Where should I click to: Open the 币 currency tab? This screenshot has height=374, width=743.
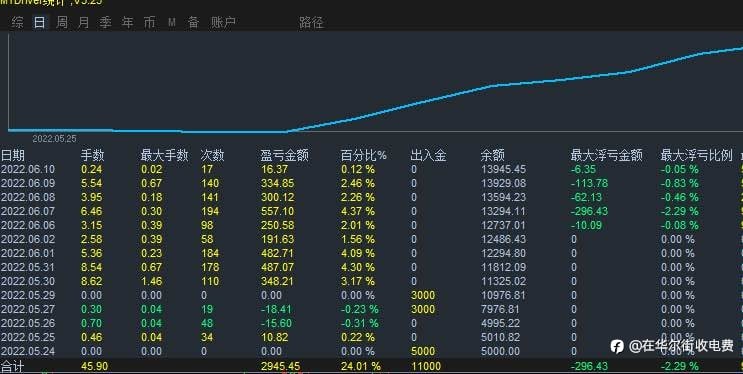[x=150, y=22]
